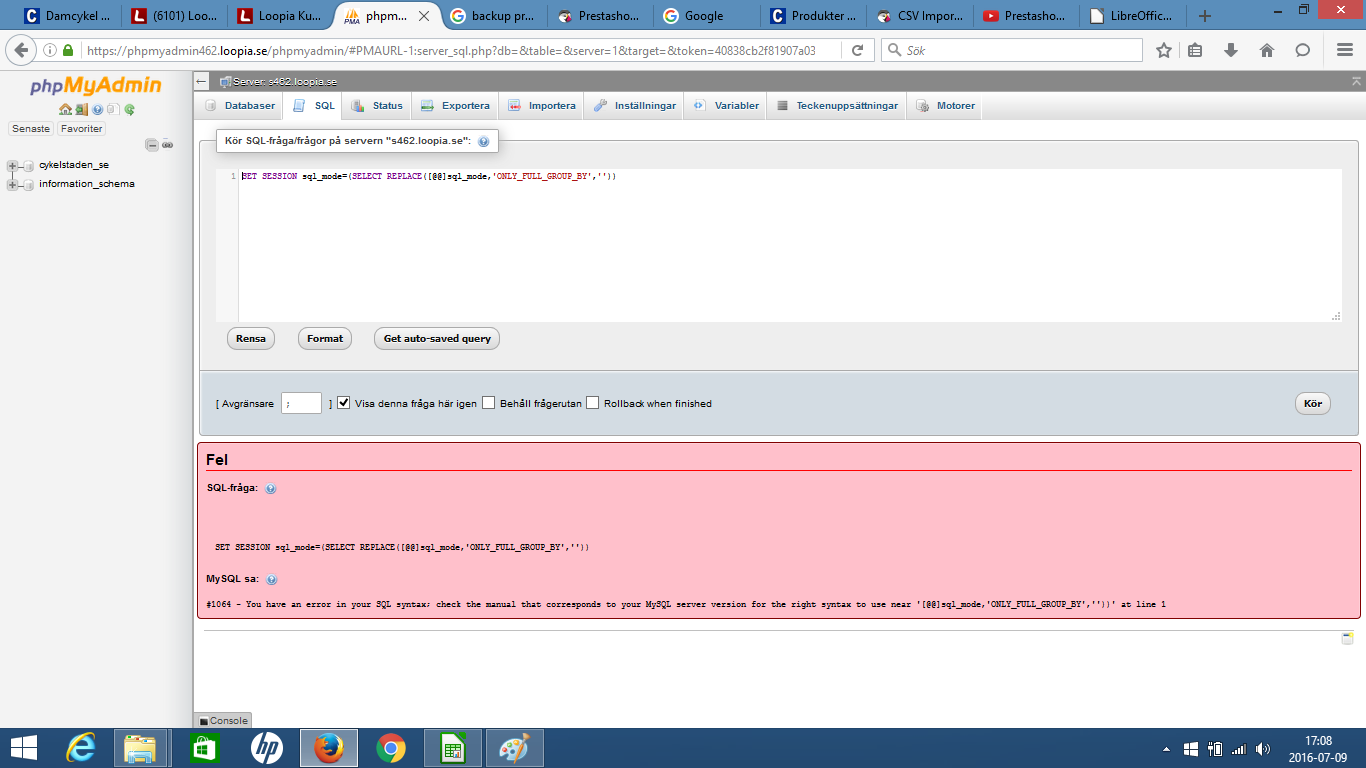Image resolution: width=1366 pixels, height=768 pixels.
Task: Expand the cykelstaden_se database tree
Action: coord(12,165)
